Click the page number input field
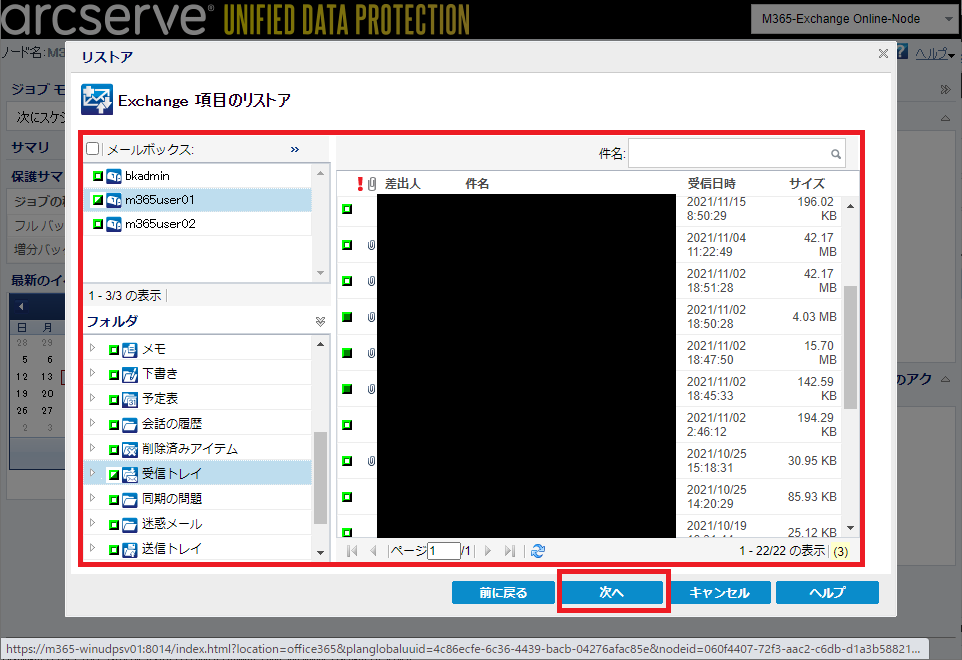The image size is (962, 660). point(444,551)
